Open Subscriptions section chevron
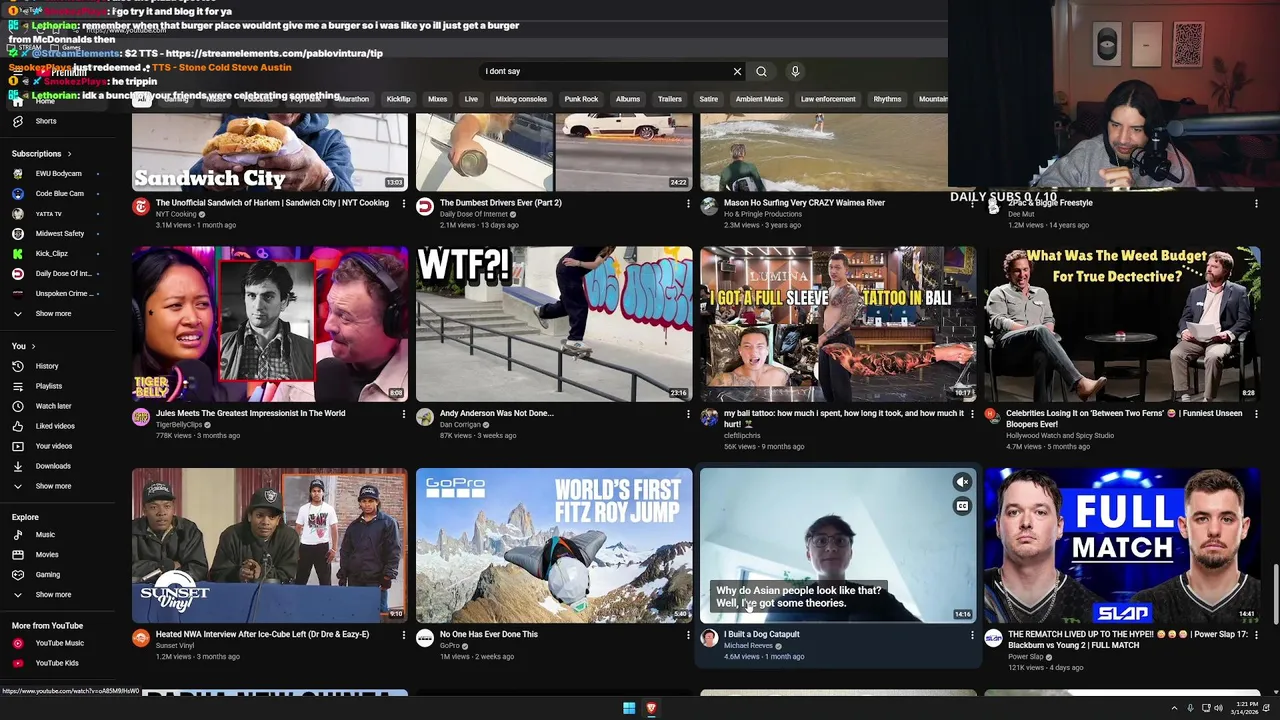The height and width of the screenshot is (720, 1280). 69,154
